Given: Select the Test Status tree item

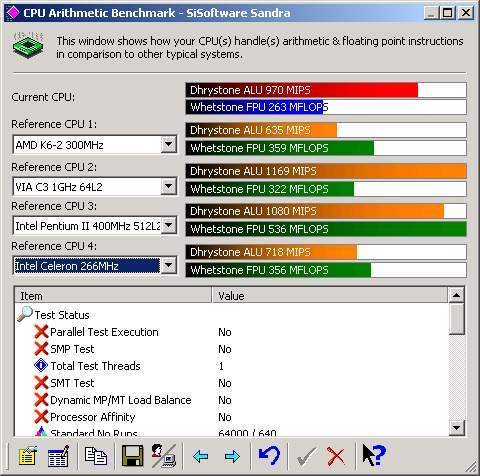Looking at the screenshot, I should pyautogui.click(x=62, y=315).
